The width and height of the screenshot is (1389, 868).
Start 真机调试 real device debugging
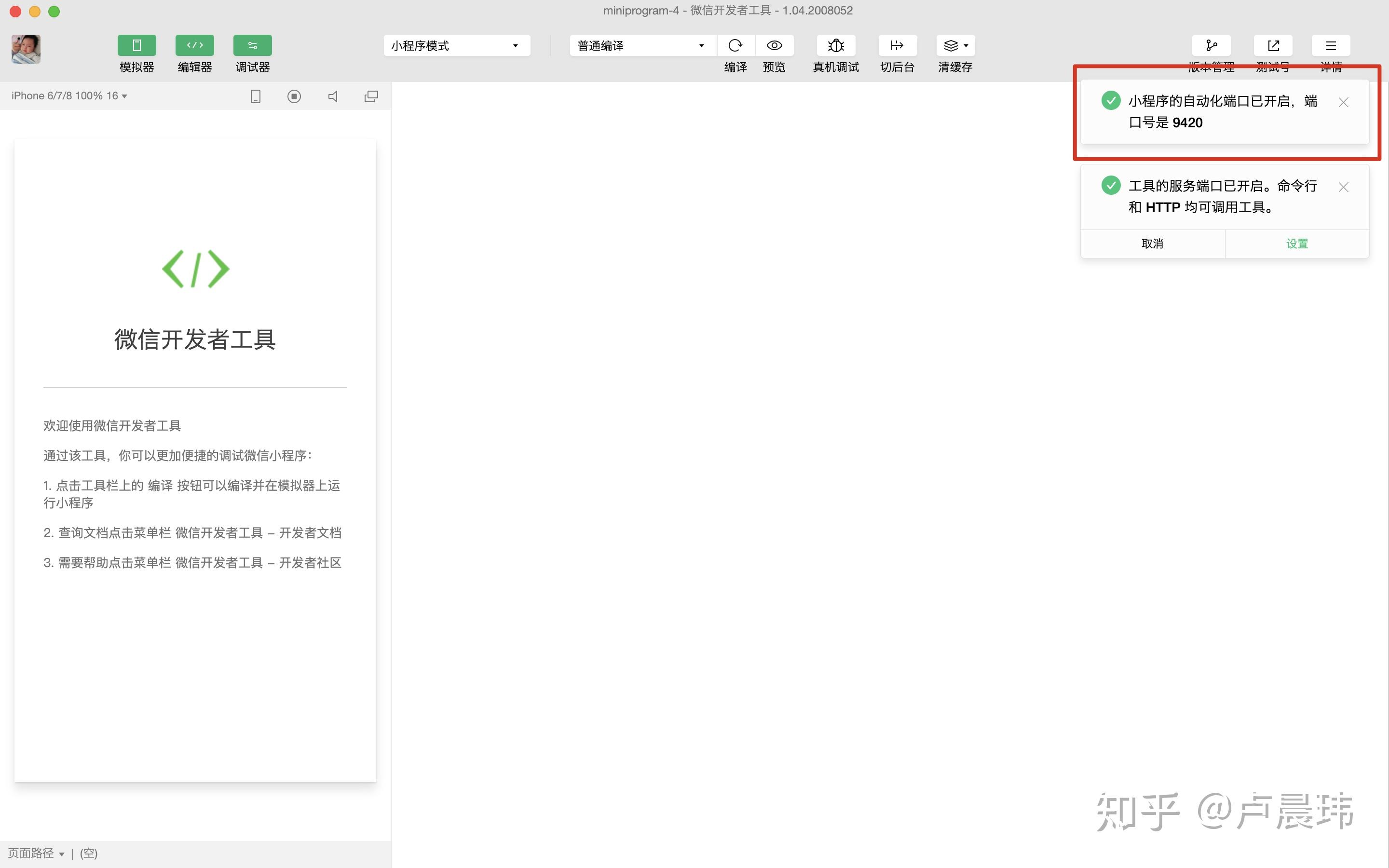click(x=836, y=45)
